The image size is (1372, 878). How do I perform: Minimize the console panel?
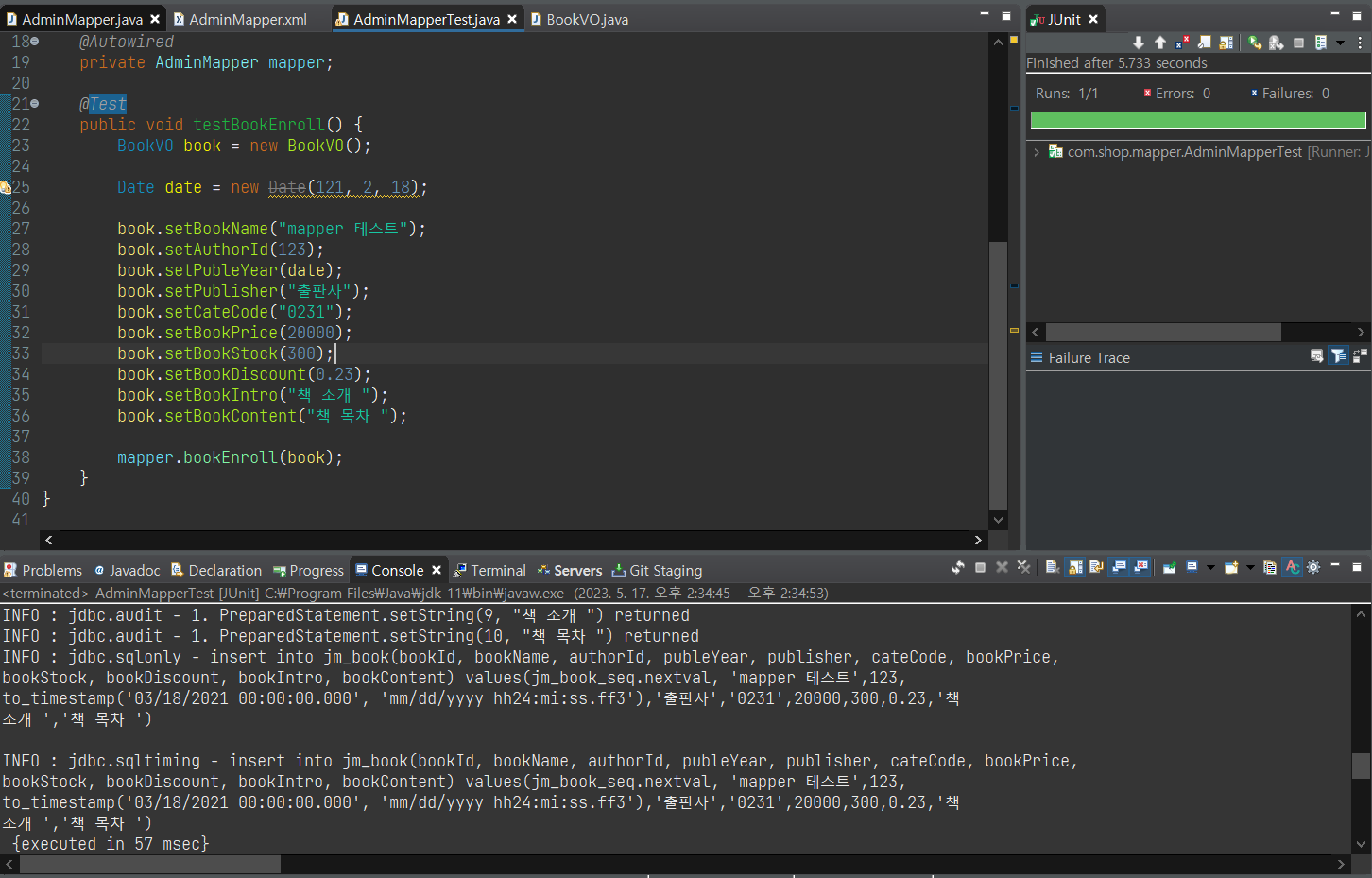click(1335, 566)
